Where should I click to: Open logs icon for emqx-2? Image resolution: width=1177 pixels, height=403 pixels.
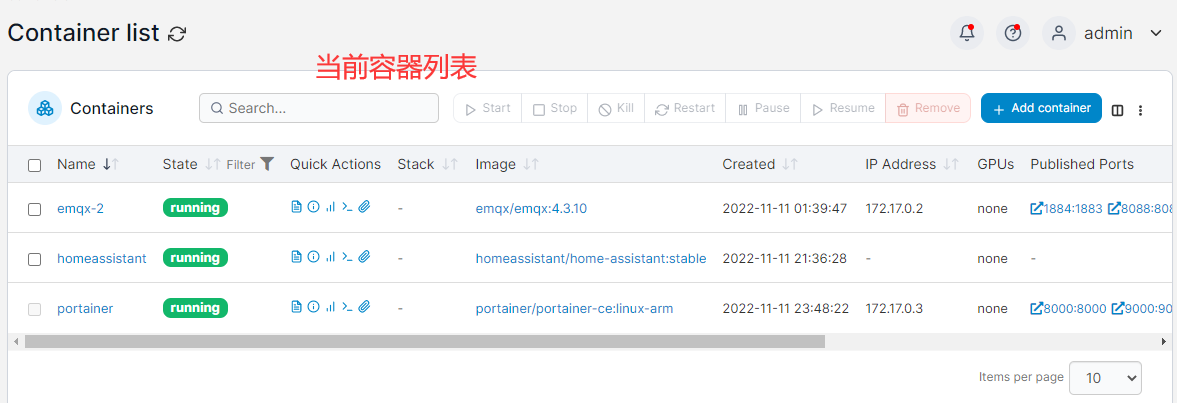click(297, 207)
